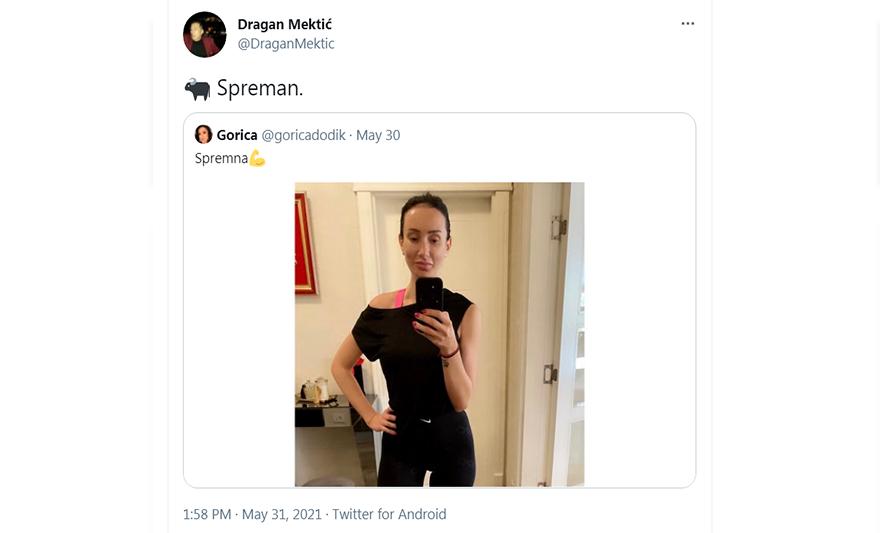Click the red framed picture in the photo
The height and width of the screenshot is (533, 880).
[x=305, y=243]
